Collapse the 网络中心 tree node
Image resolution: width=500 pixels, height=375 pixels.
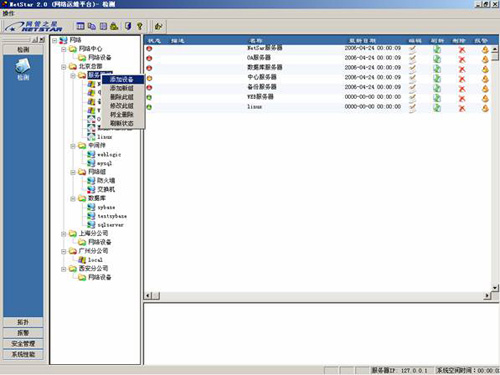(63, 49)
